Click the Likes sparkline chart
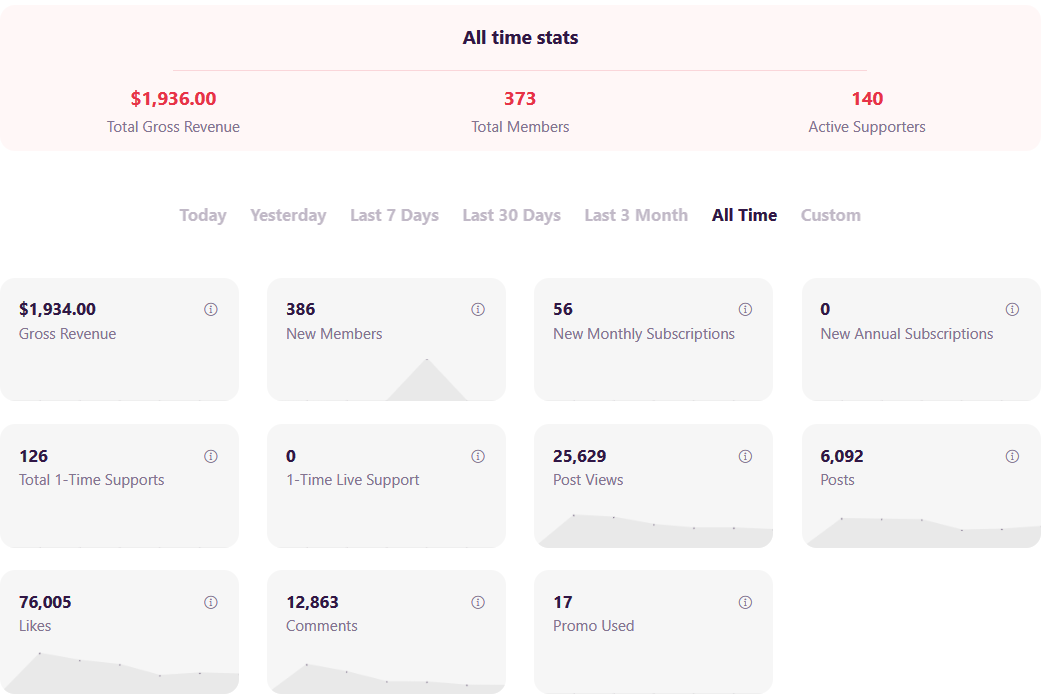This screenshot has height=696, width=1051. point(119,673)
